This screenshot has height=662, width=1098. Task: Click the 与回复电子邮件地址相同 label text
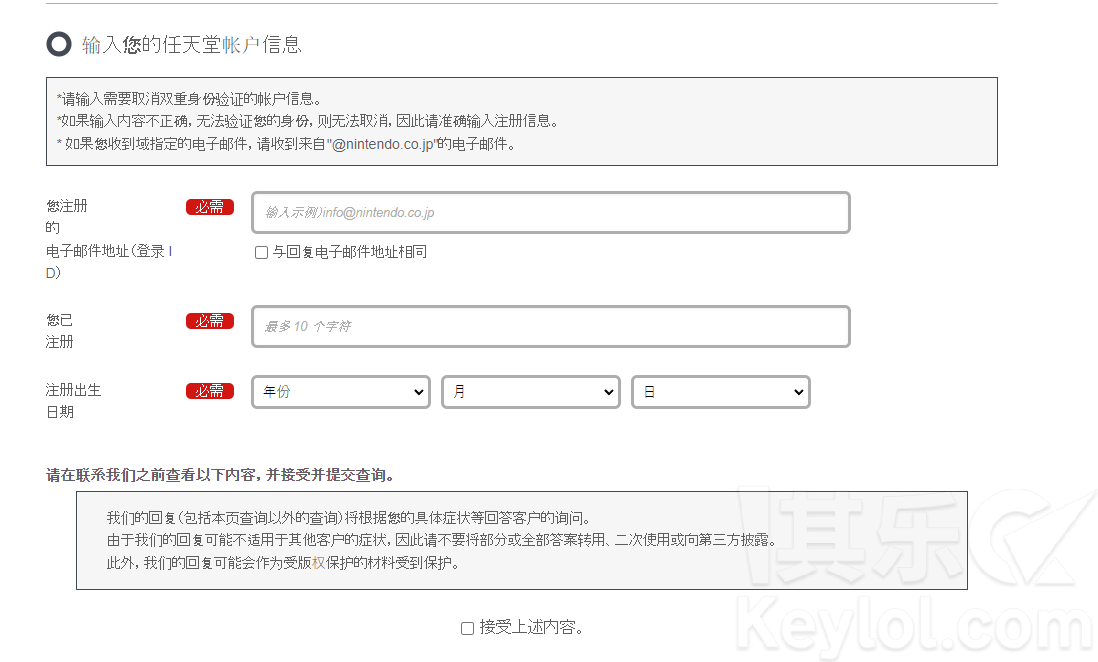point(350,252)
